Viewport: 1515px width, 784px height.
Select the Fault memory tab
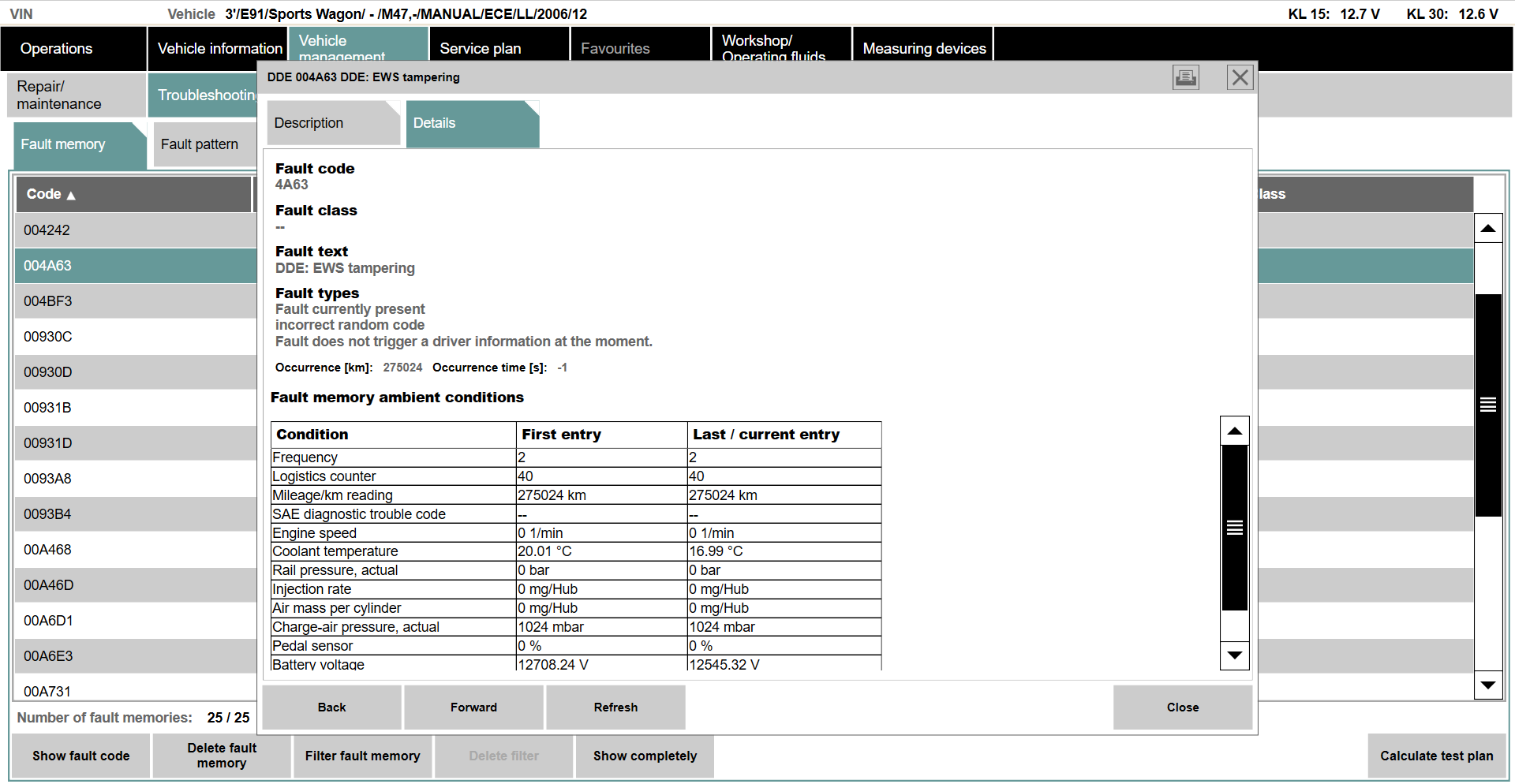[80, 145]
